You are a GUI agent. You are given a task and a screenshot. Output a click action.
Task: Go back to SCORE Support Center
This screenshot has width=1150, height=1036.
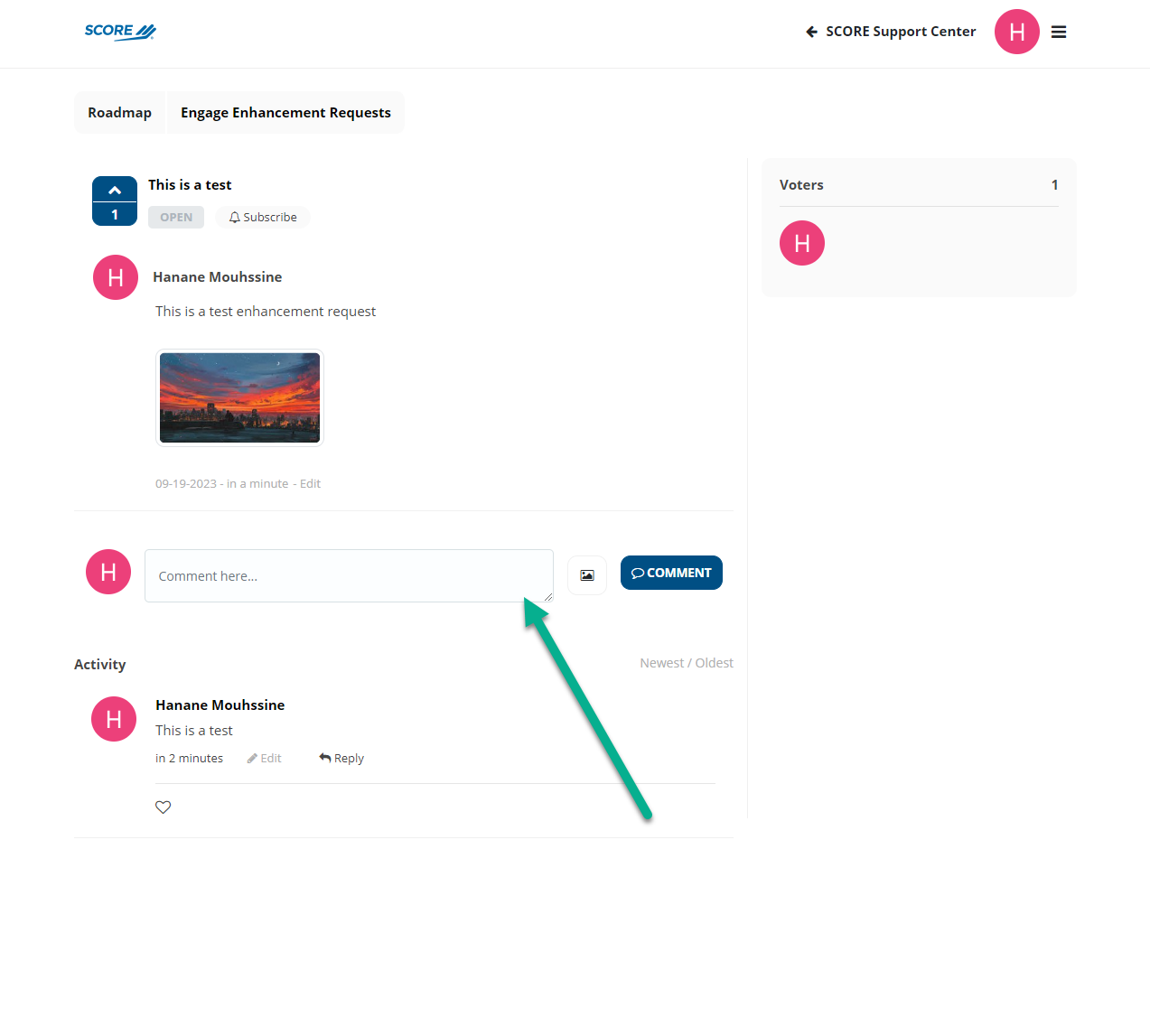pos(891,32)
